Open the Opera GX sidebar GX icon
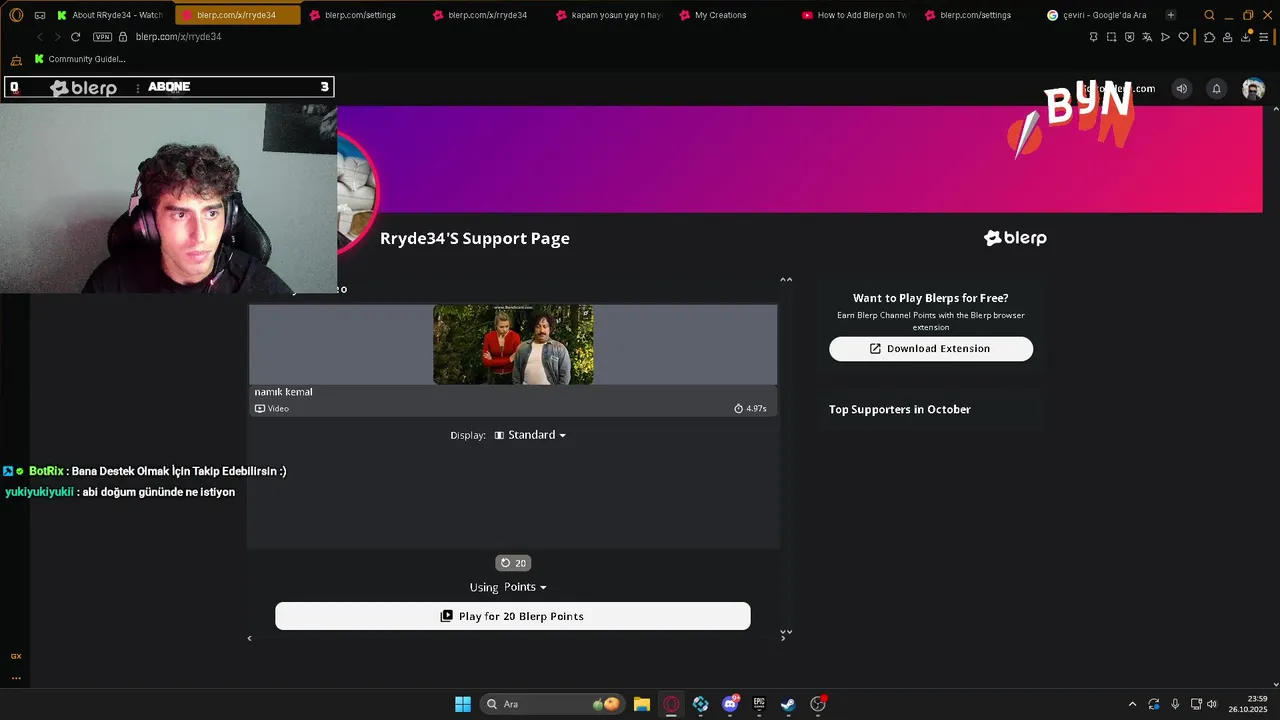Viewport: 1280px width, 720px height. [x=16, y=656]
